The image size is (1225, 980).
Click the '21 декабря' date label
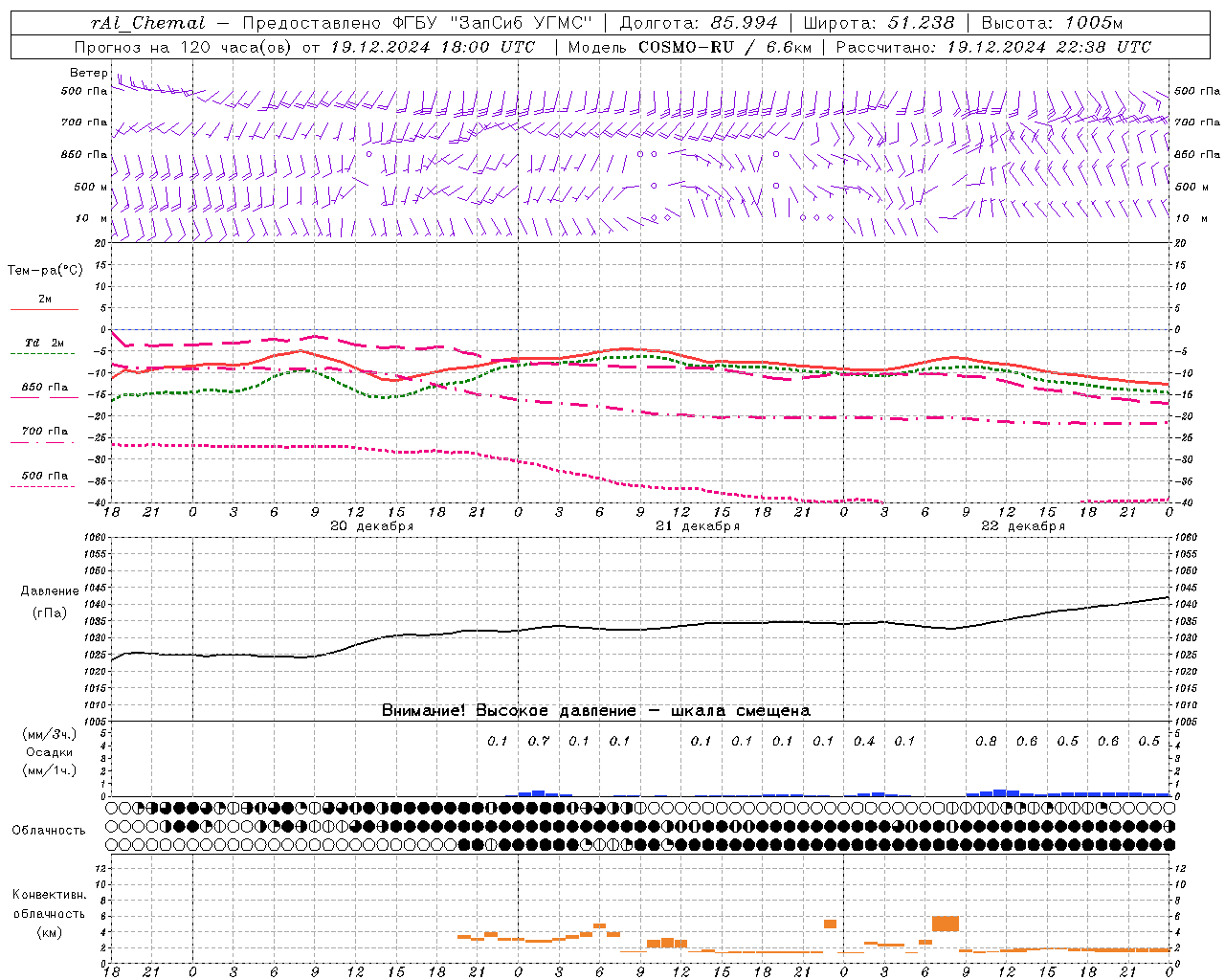point(698,526)
